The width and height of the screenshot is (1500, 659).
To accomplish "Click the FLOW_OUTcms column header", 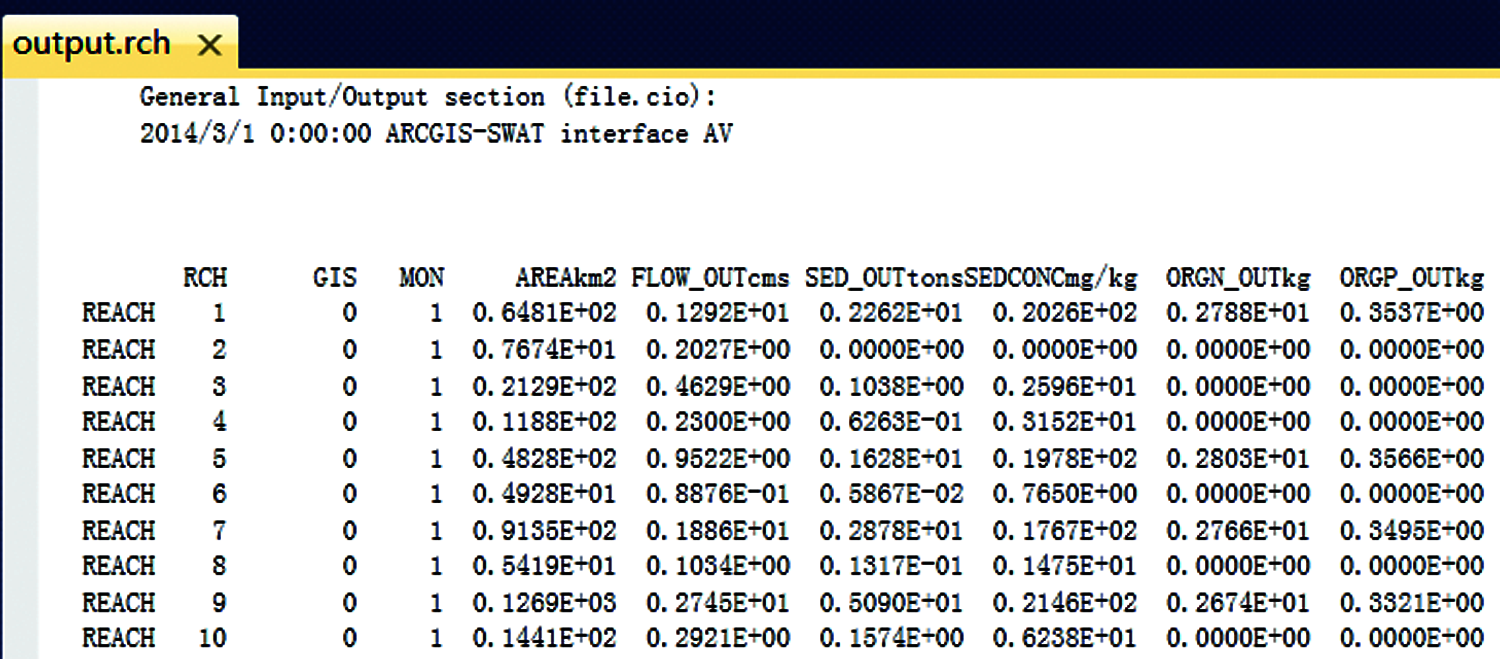I will coord(710,277).
